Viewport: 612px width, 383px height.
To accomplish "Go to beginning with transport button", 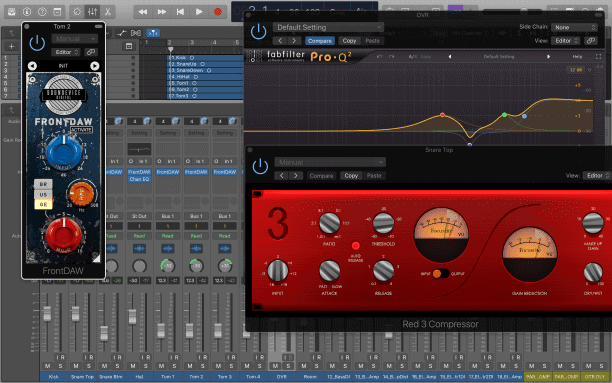I will [180, 12].
